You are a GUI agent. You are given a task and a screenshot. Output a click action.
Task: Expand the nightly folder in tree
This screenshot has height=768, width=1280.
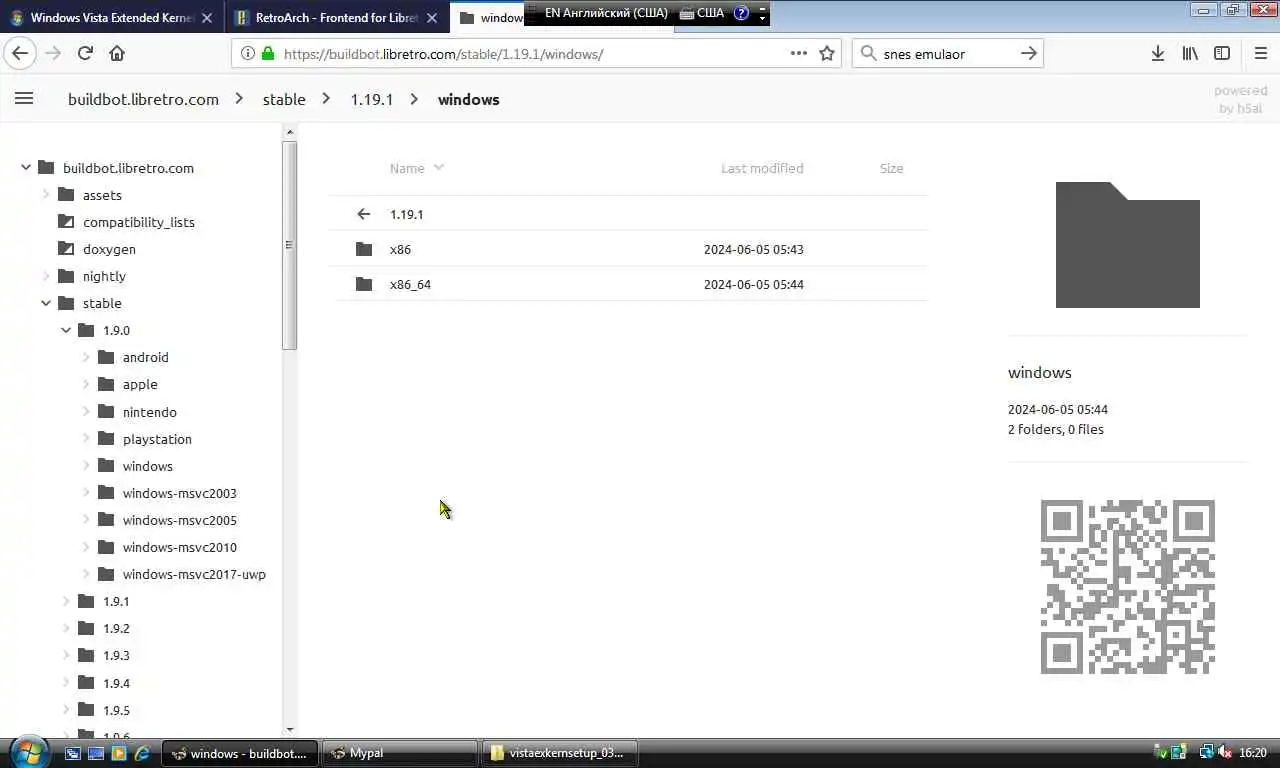click(x=46, y=276)
